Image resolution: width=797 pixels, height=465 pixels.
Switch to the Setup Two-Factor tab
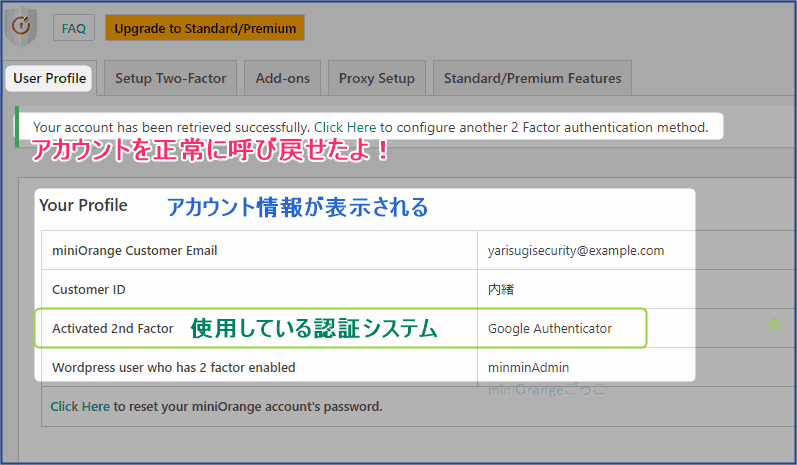[x=170, y=78]
